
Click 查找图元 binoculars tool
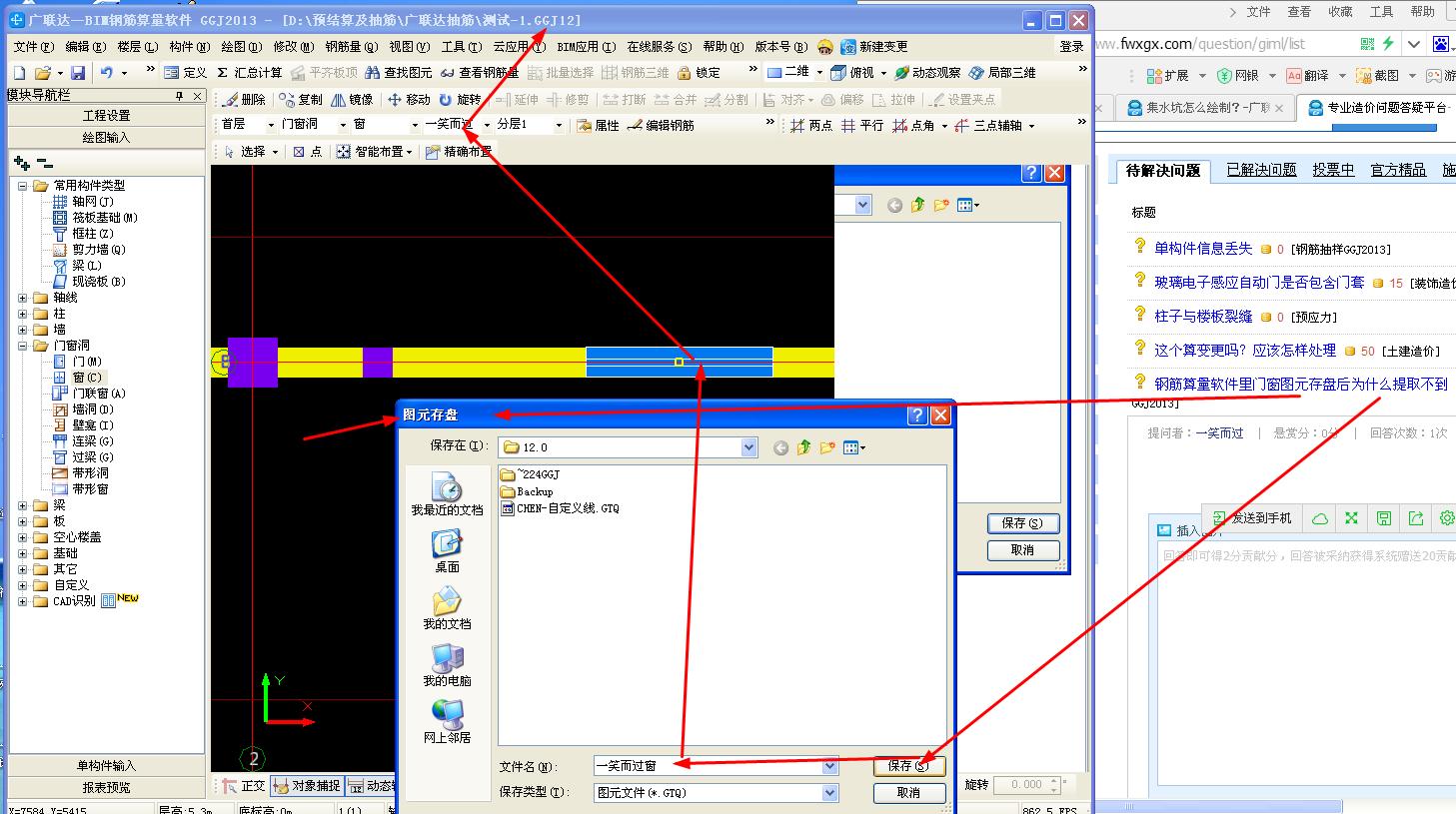point(399,73)
